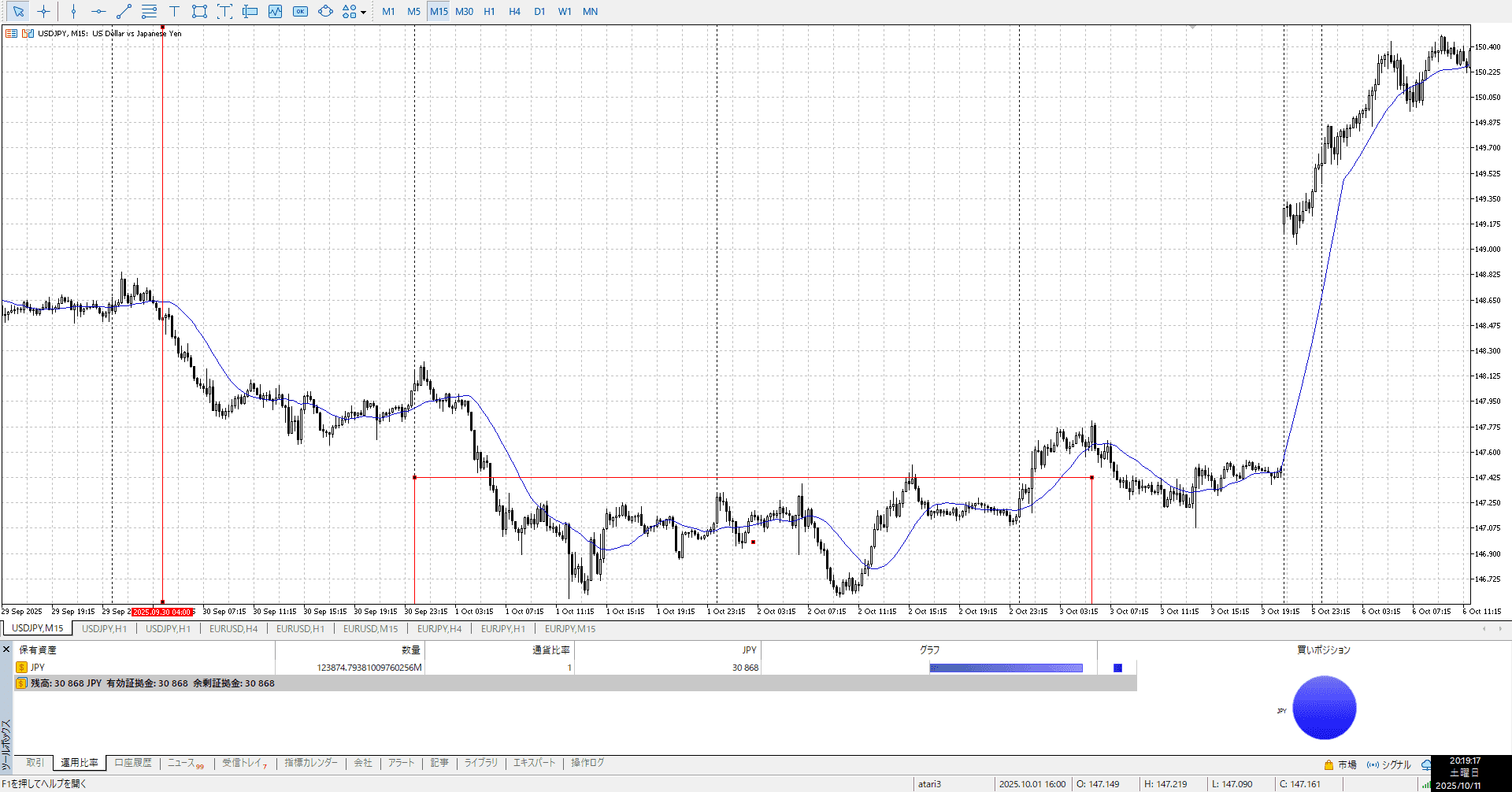Screen dimensions: 1512x792
Task: Enable the D1 timeframe
Action: coord(539,11)
